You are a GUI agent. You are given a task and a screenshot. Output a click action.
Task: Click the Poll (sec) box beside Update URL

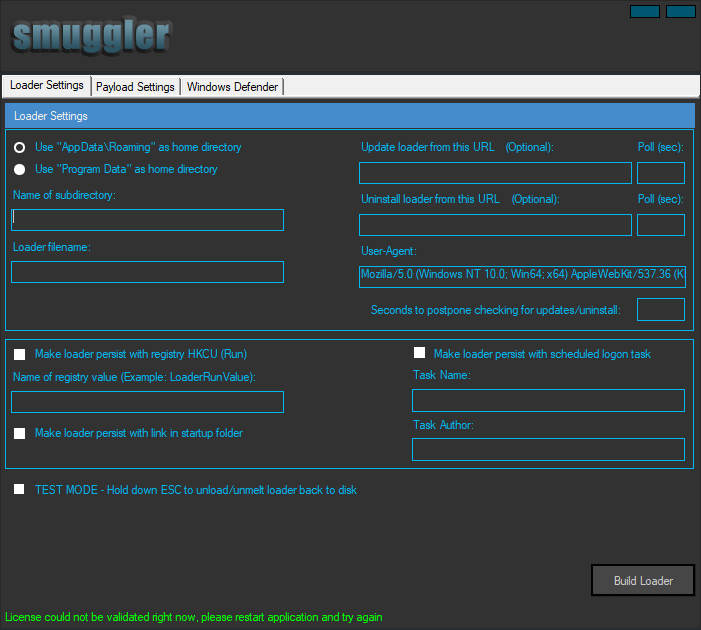(x=661, y=173)
